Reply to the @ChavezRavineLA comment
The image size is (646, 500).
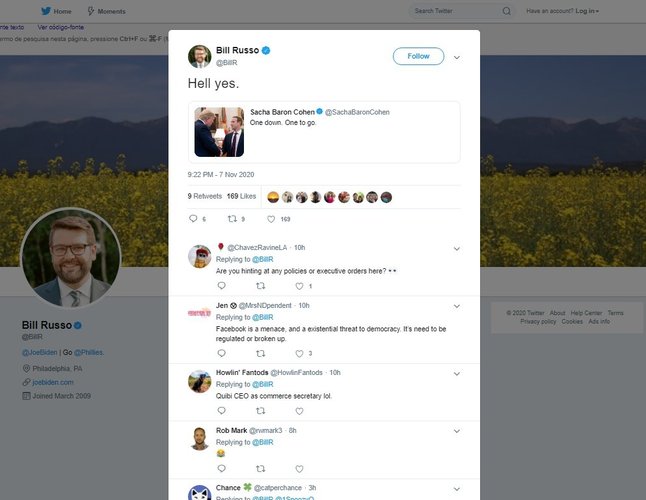[x=221, y=285]
